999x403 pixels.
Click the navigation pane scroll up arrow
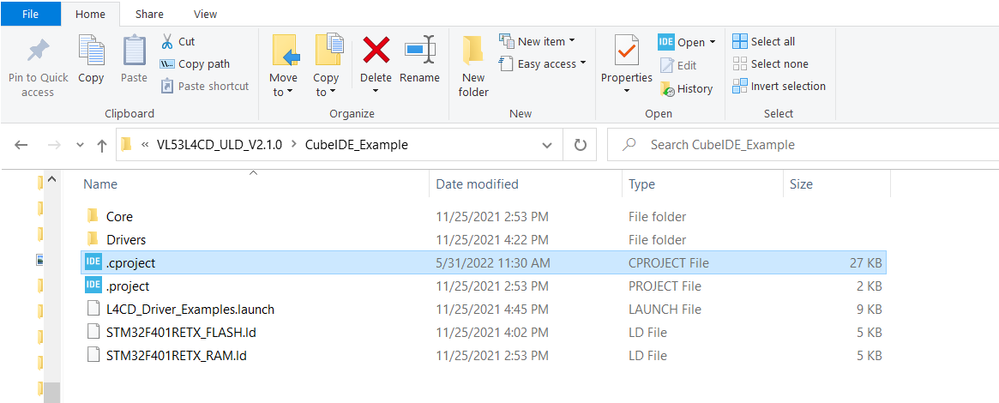click(x=52, y=180)
